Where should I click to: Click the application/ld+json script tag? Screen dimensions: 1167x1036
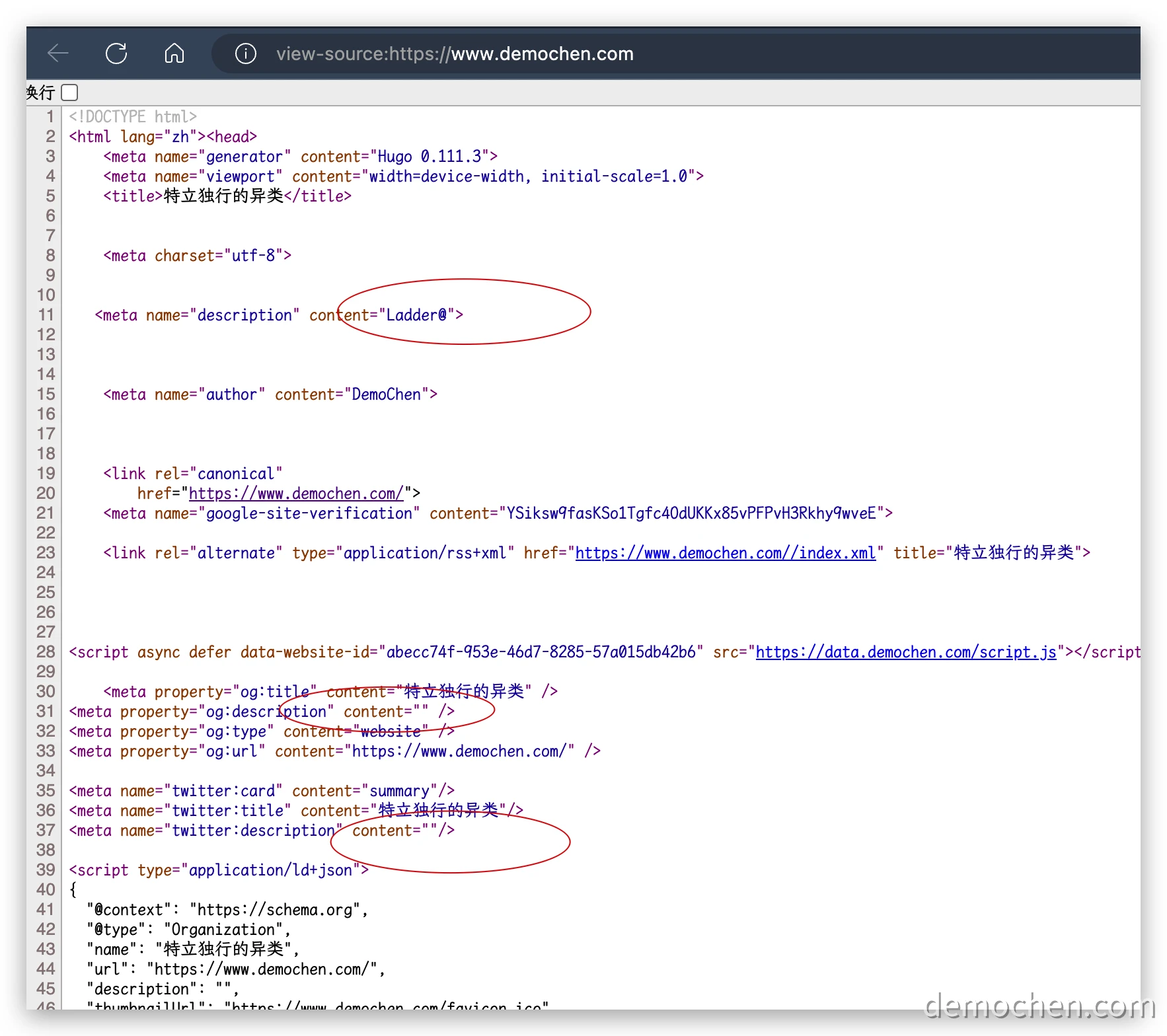pyautogui.click(x=219, y=870)
